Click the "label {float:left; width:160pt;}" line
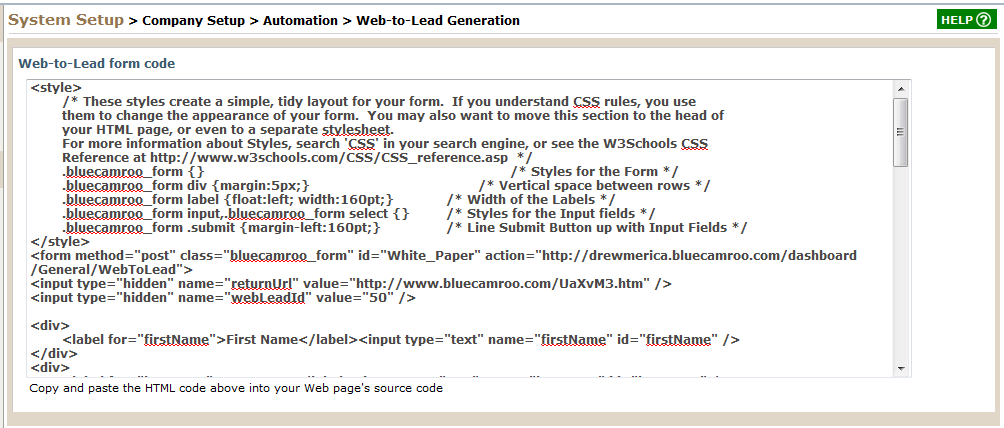Image resolution: width=1004 pixels, height=428 pixels. [227, 200]
